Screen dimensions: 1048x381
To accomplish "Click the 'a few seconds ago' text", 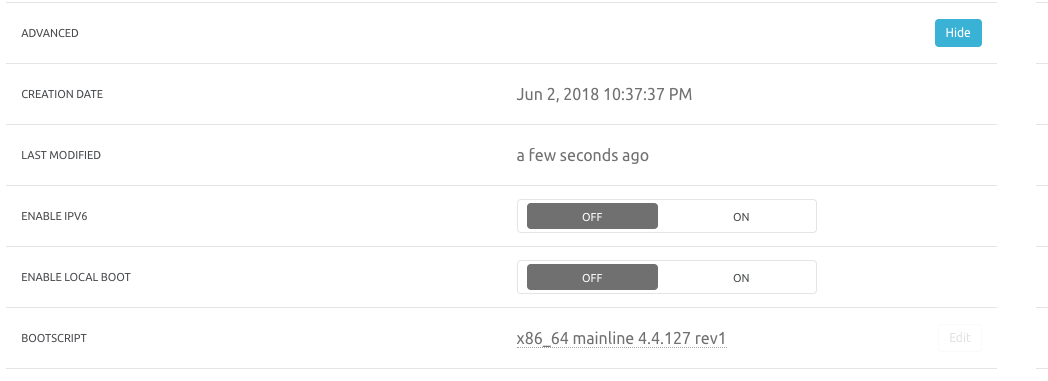I will click(x=582, y=156).
